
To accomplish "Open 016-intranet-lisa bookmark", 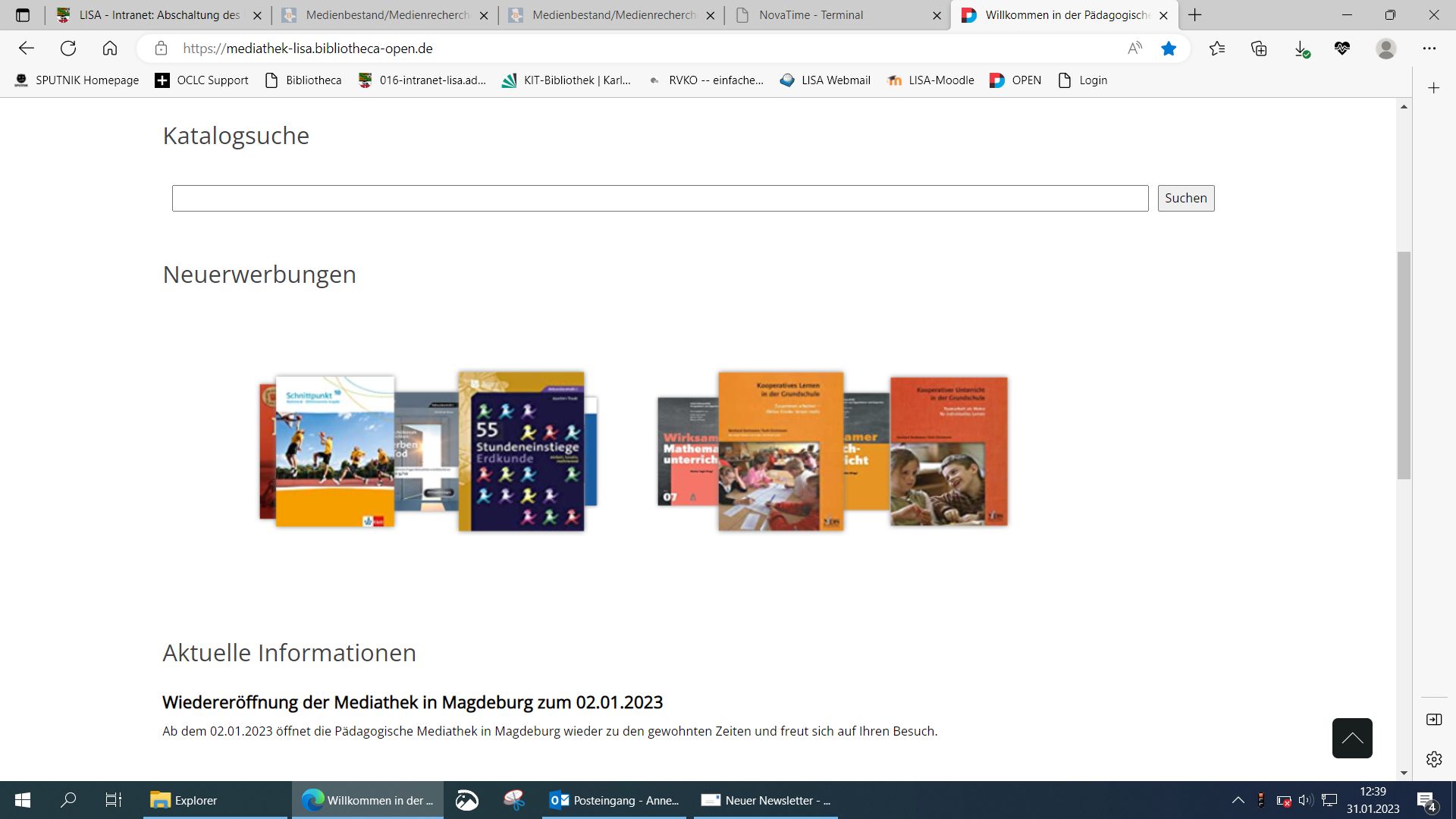I will 422,80.
